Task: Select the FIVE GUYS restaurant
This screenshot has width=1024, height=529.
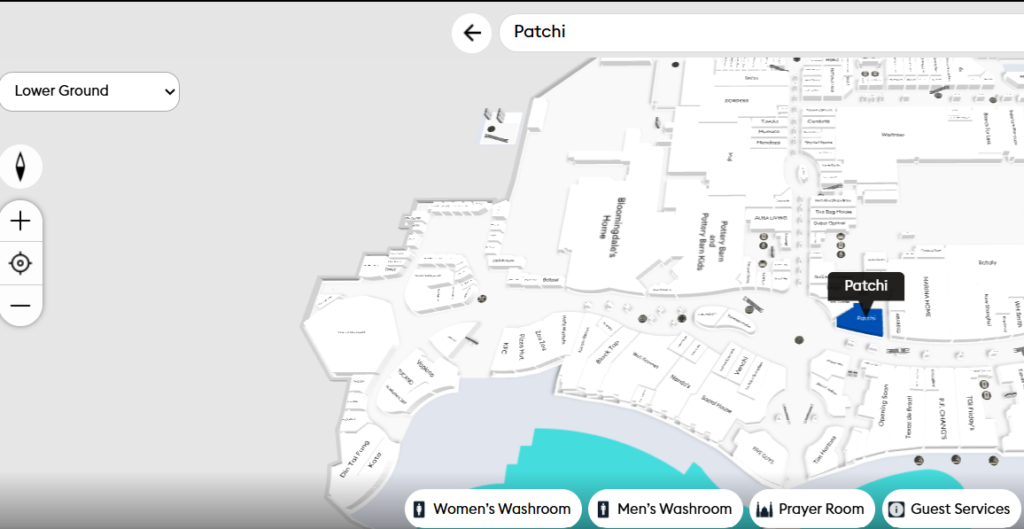Action: pos(763,455)
